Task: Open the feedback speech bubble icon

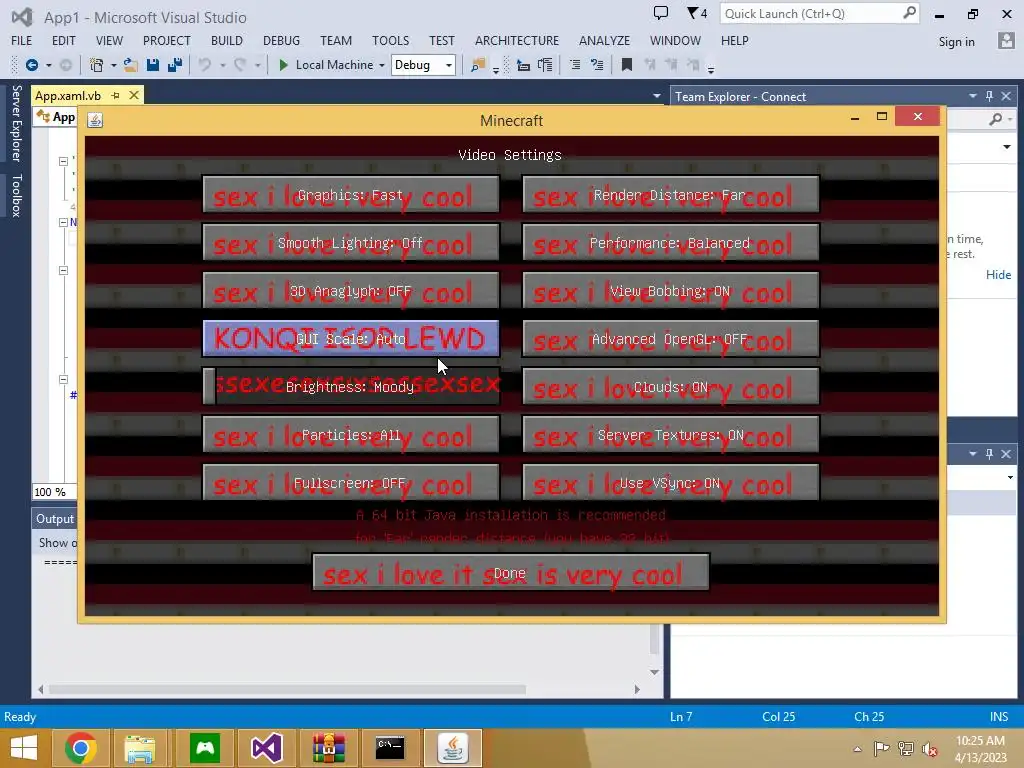Action: (x=661, y=12)
